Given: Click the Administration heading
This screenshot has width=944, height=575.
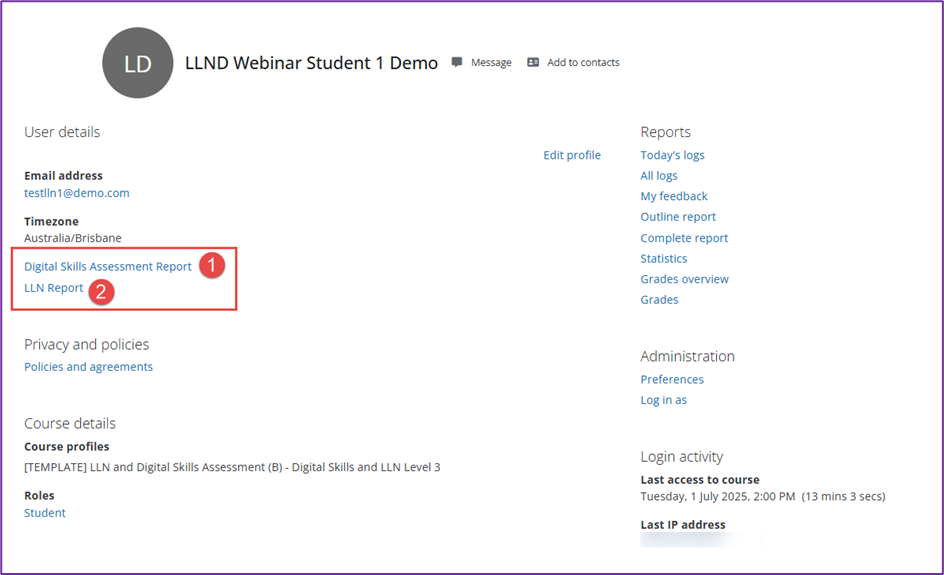Looking at the screenshot, I should [688, 356].
